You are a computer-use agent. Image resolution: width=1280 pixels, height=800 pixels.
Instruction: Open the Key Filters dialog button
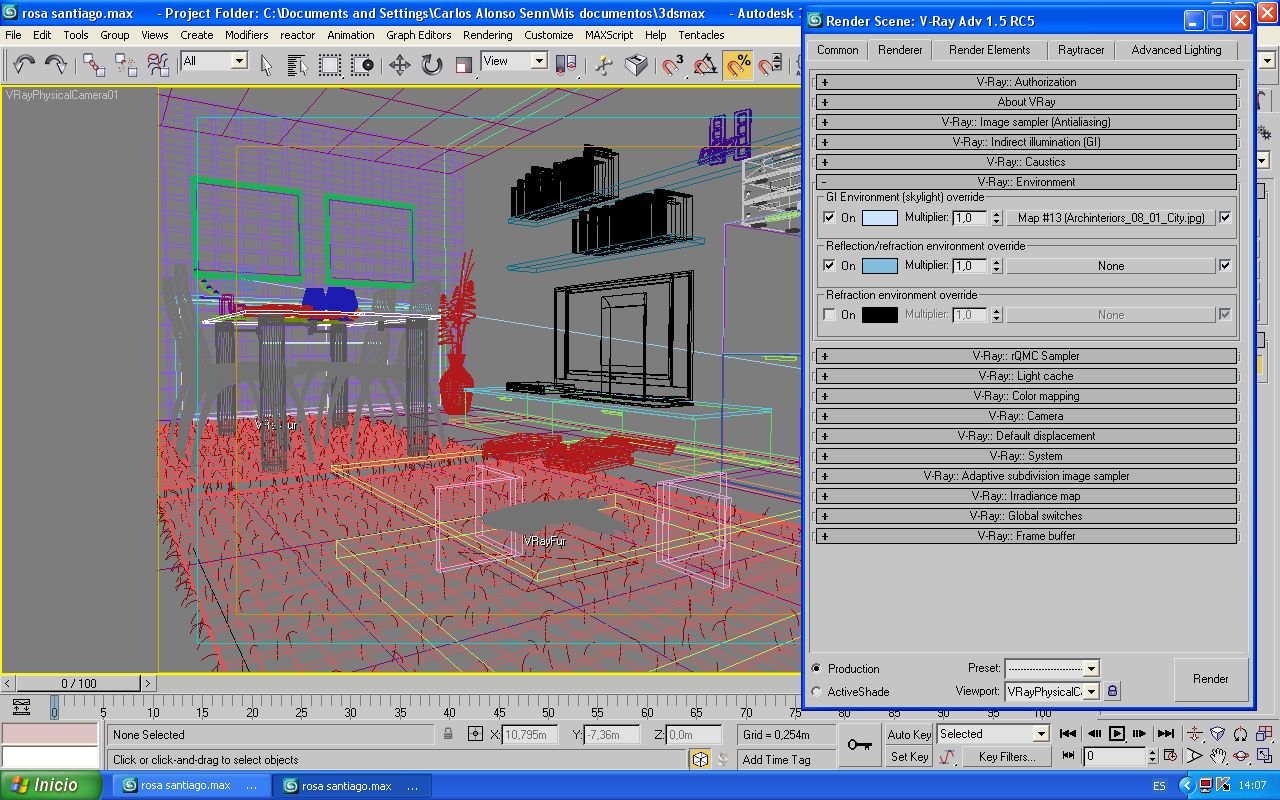1007,756
